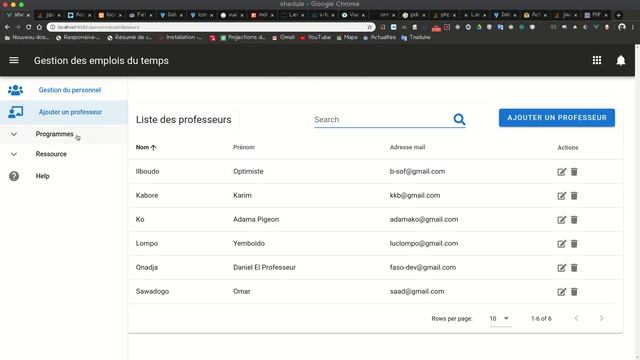
Task: Click the first name Adama Pigeon
Action: [256, 220]
